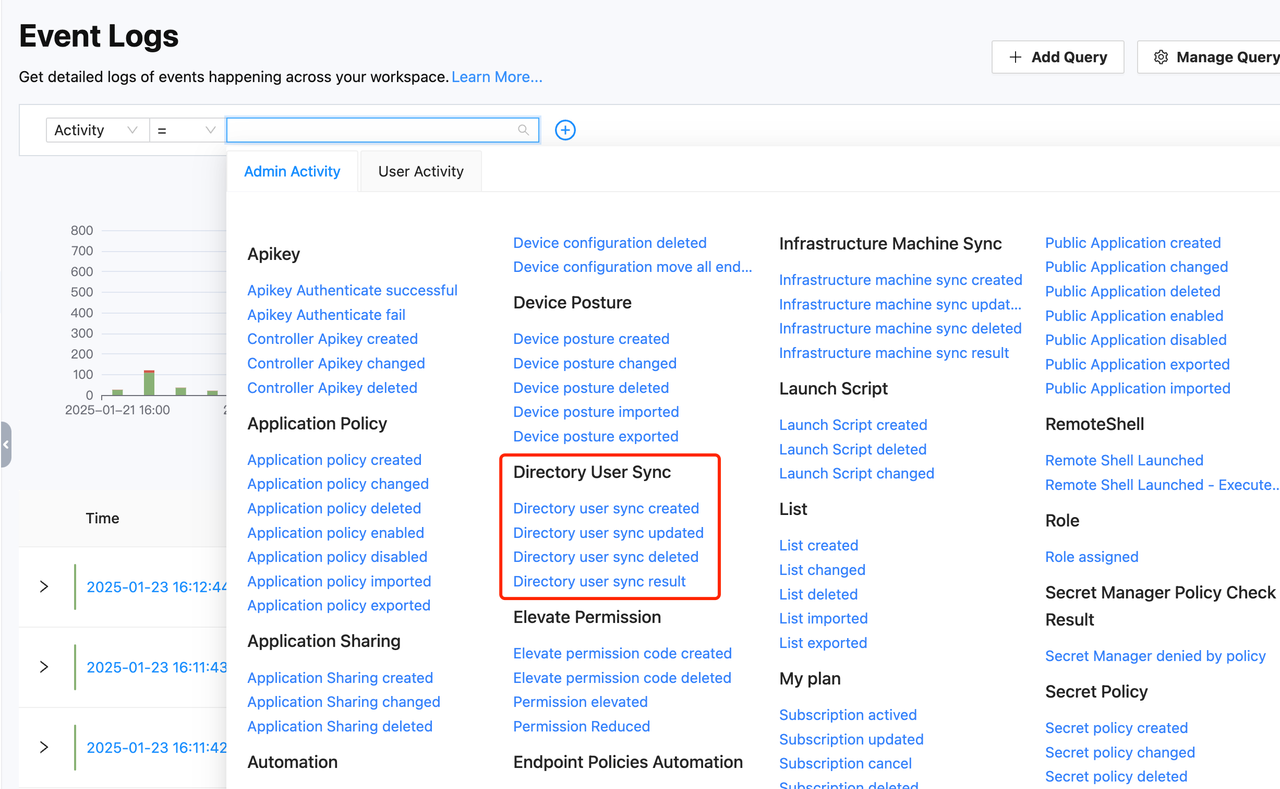
Task: Select Device posture exported
Action: [x=595, y=436]
